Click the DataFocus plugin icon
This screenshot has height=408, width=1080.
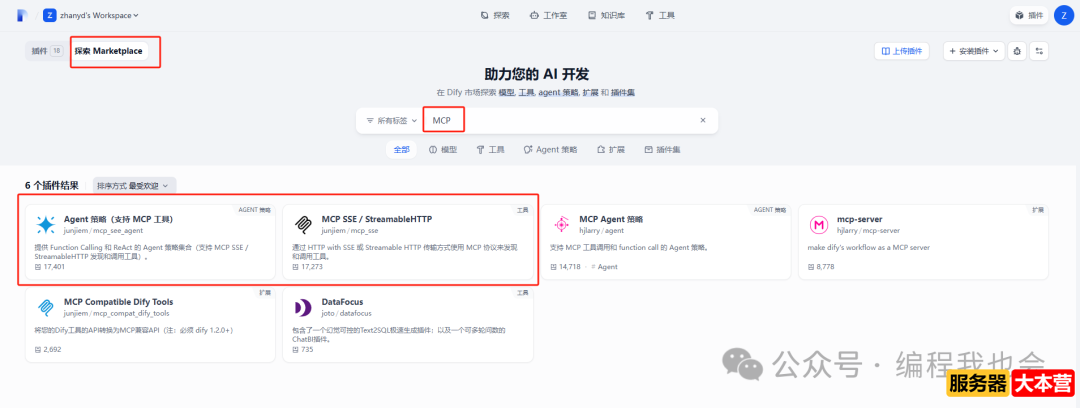pyautogui.click(x=303, y=307)
